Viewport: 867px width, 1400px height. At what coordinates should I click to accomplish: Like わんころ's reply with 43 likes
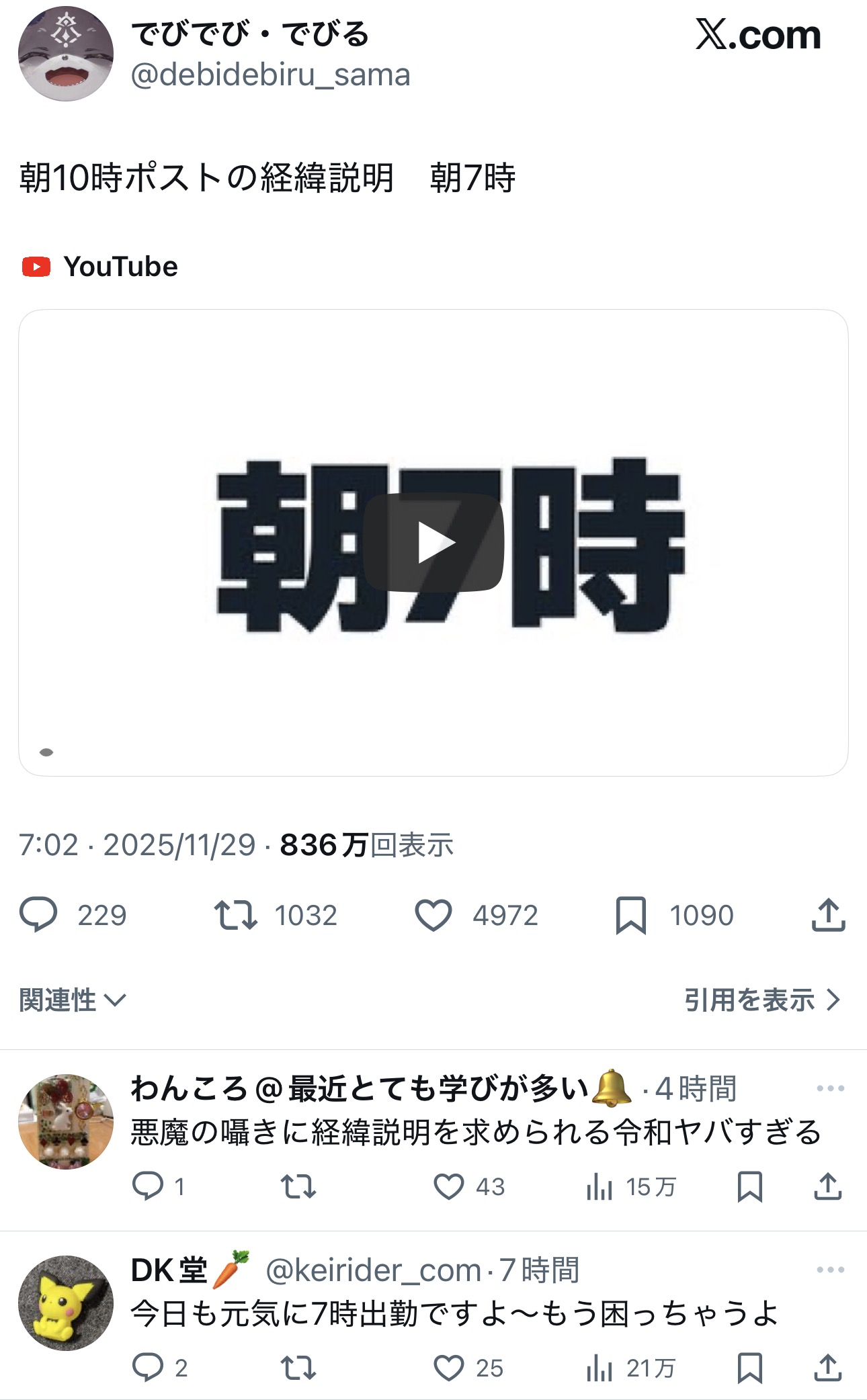click(449, 1186)
